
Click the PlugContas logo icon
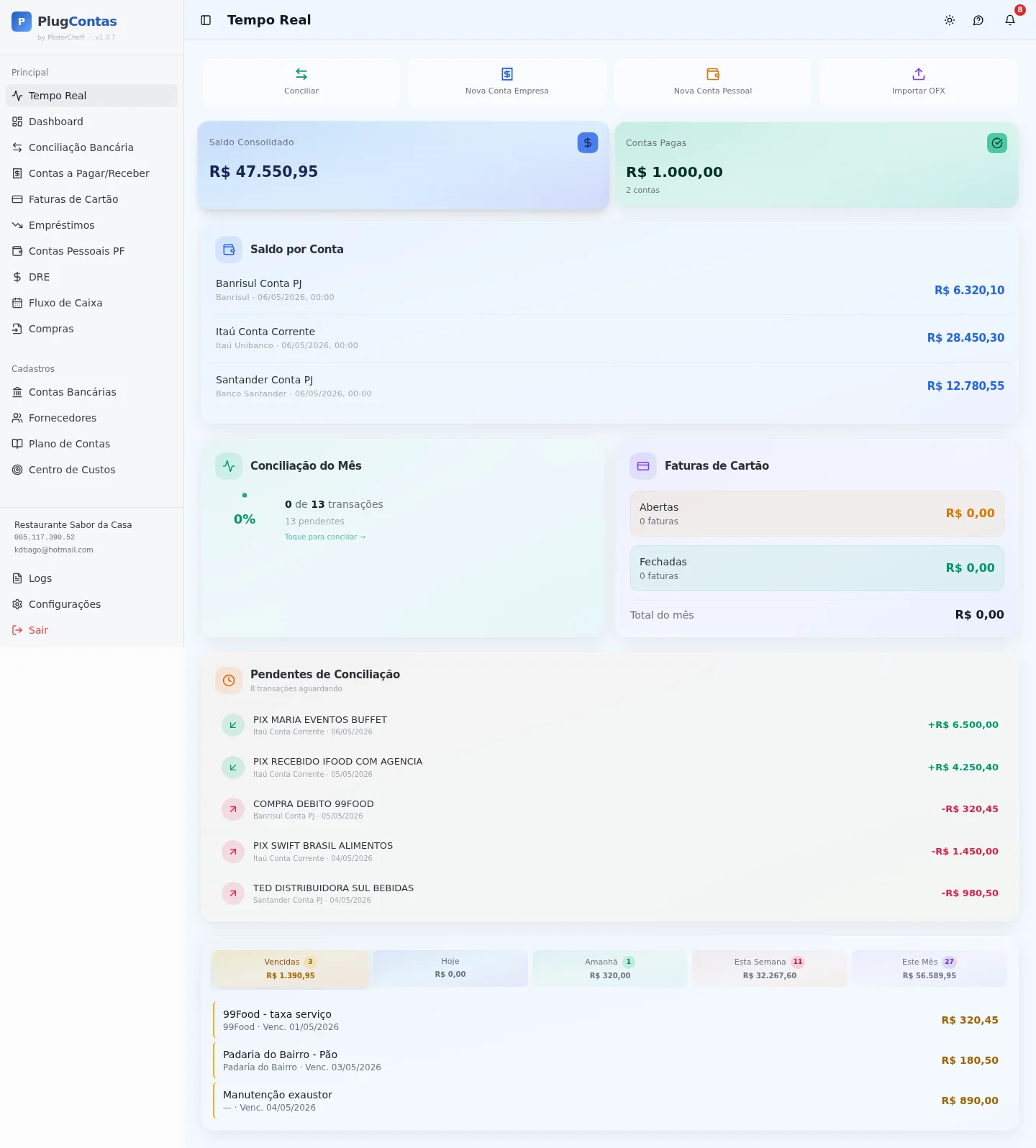pyautogui.click(x=22, y=22)
